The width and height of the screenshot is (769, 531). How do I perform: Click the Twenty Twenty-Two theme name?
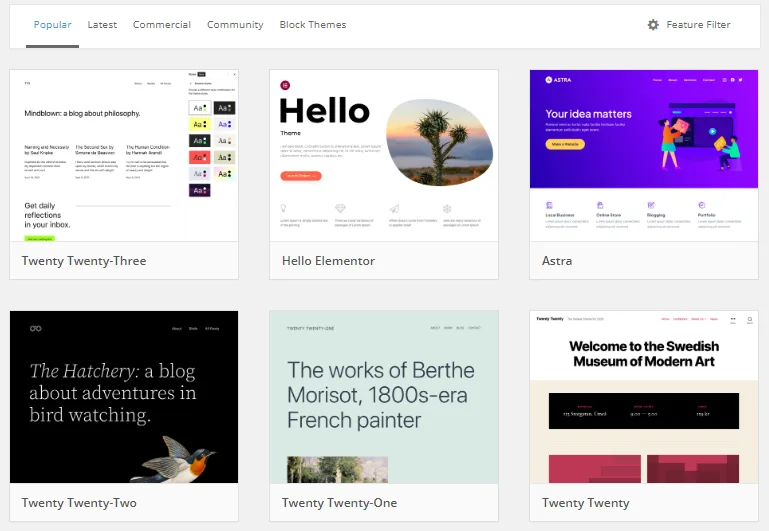pyautogui.click(x=79, y=503)
